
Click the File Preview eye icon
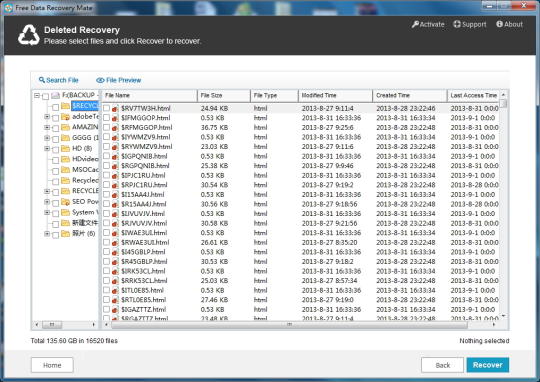tap(100, 80)
